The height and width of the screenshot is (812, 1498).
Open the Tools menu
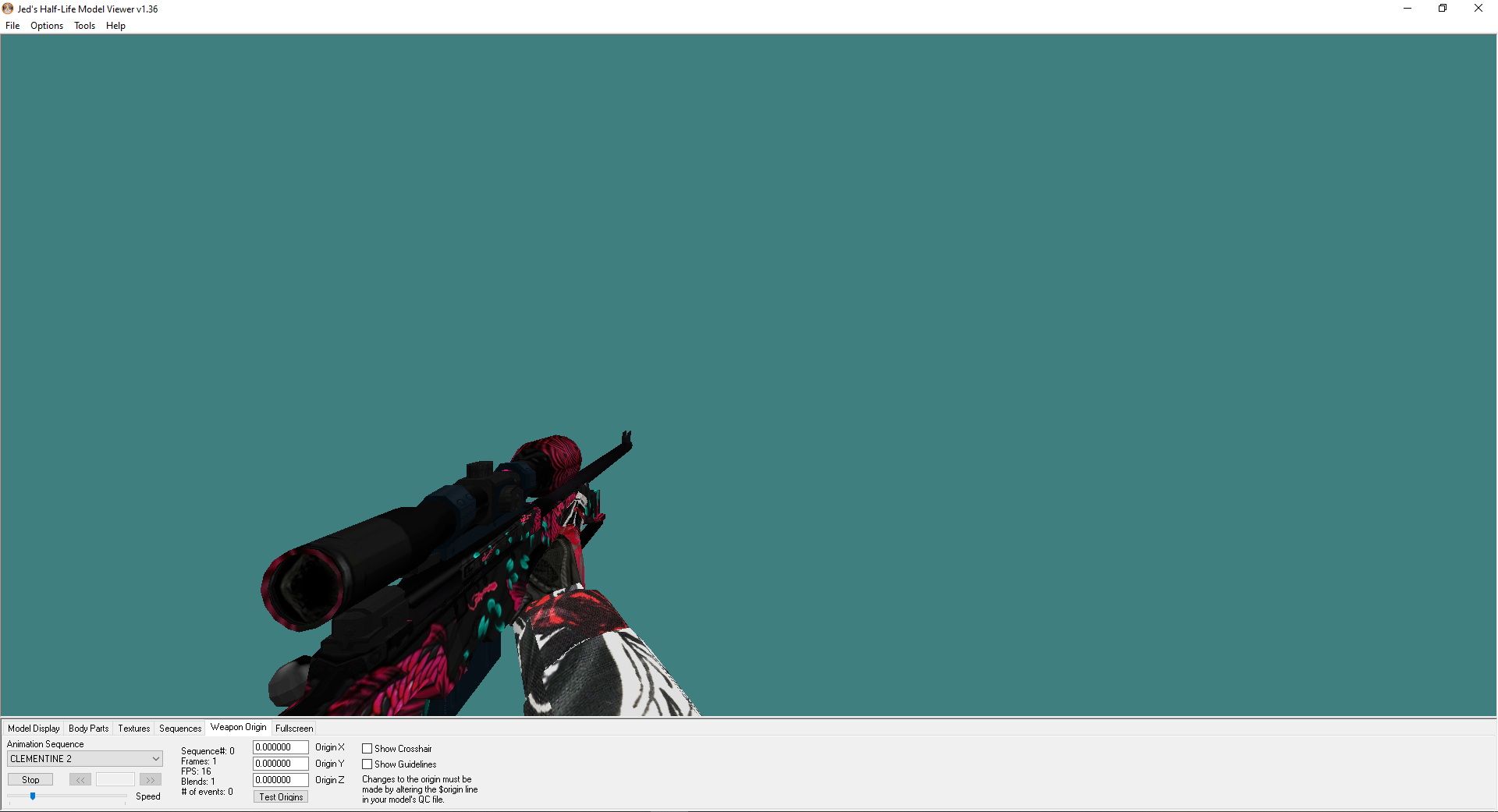84,26
